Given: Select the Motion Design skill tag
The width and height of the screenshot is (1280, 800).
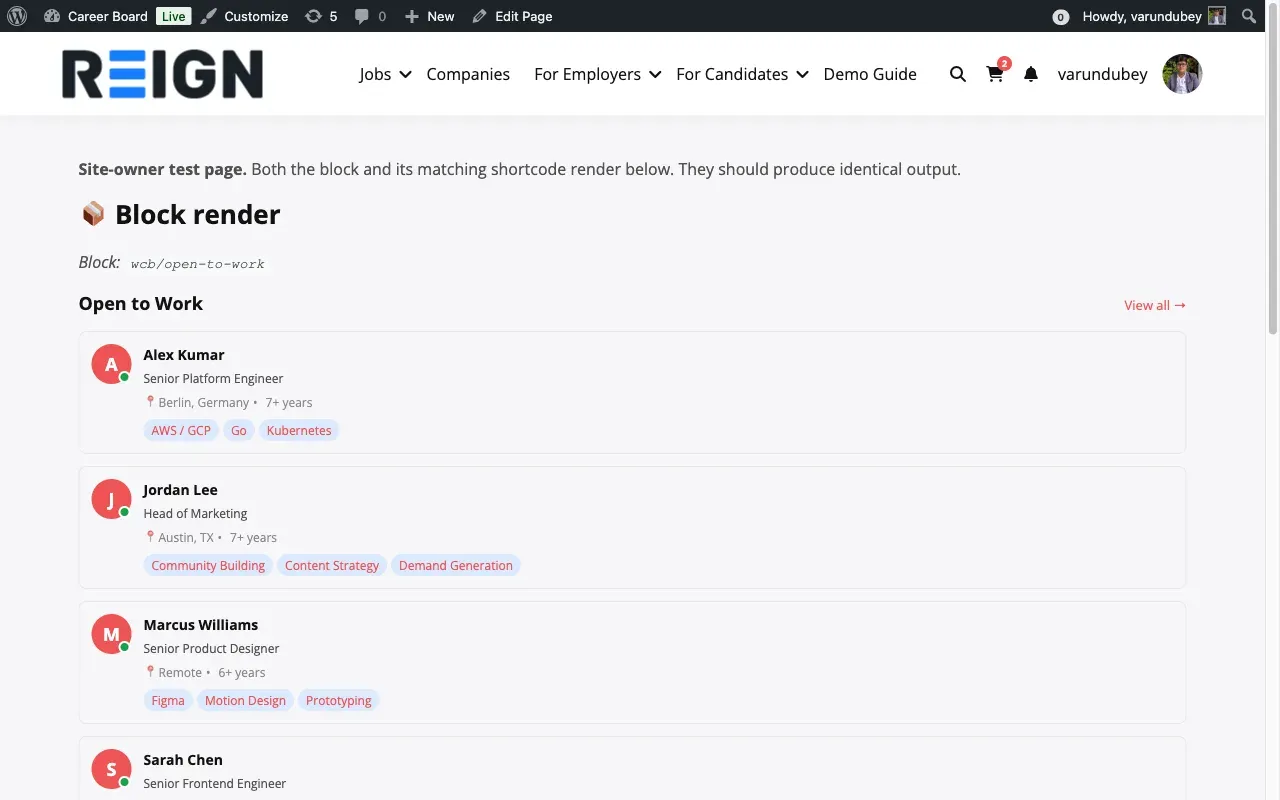Looking at the screenshot, I should click(x=245, y=700).
